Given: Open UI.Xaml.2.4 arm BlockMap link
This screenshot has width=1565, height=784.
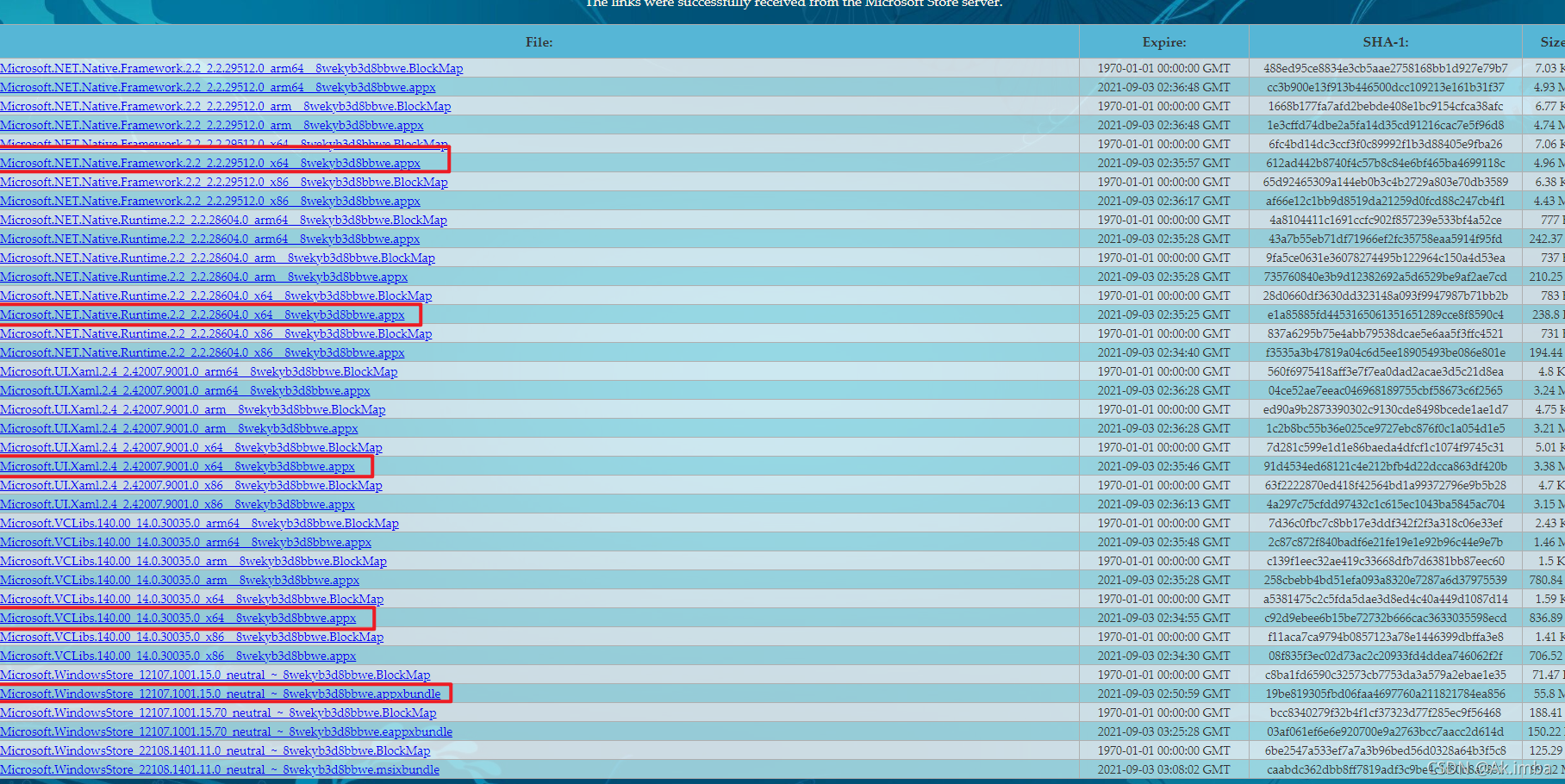Looking at the screenshot, I should click(193, 409).
